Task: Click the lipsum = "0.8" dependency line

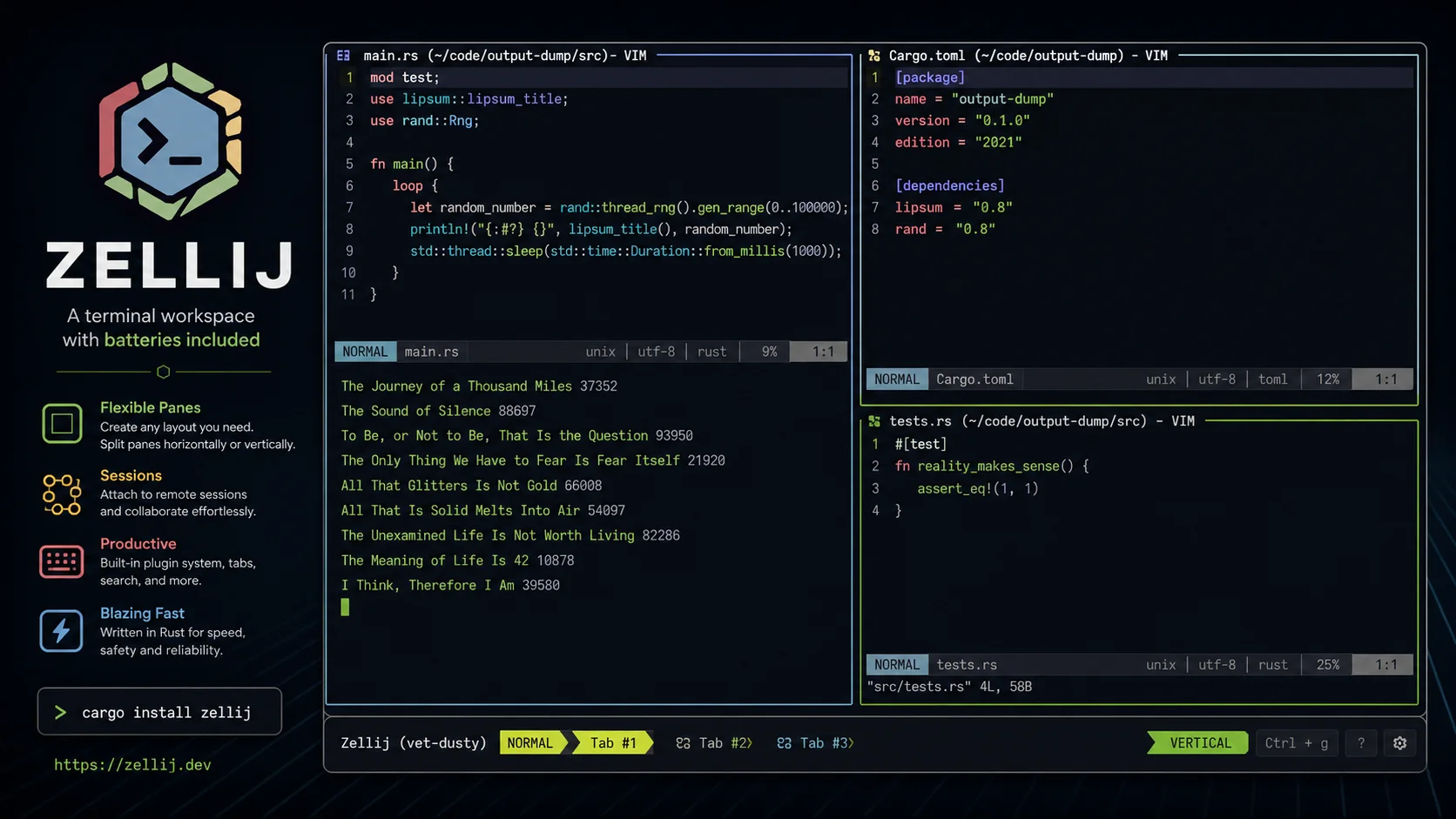Action: click(x=954, y=207)
